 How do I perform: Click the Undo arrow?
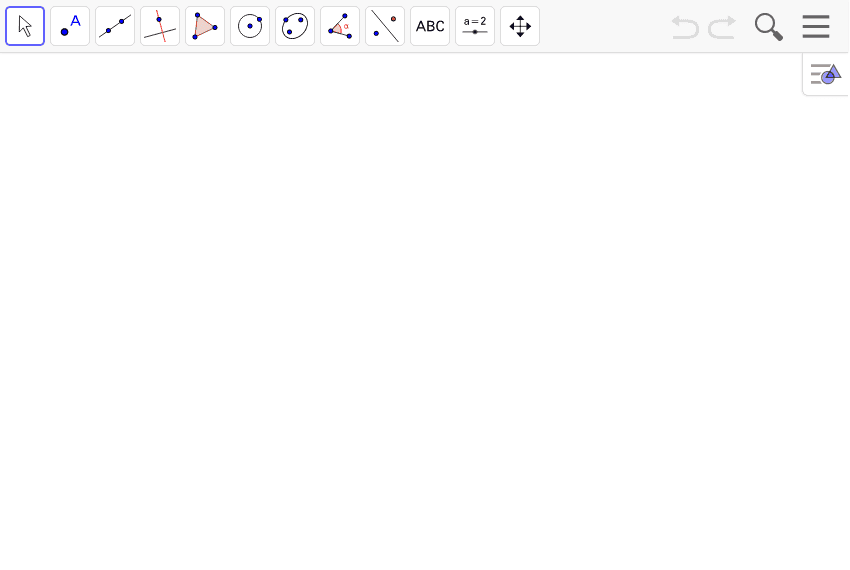685,27
